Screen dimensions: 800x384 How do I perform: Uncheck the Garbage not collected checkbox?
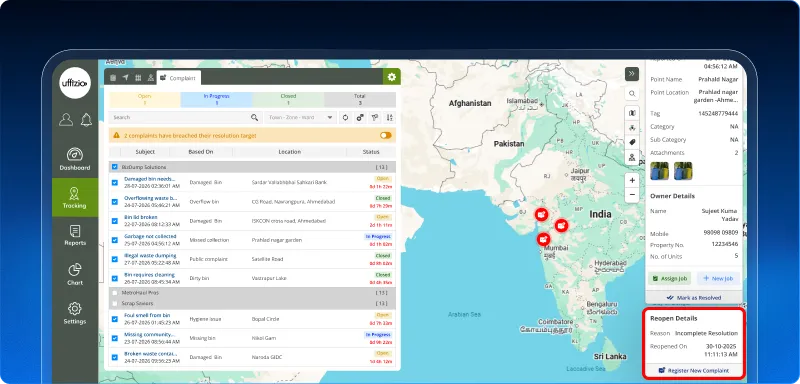tap(114, 240)
